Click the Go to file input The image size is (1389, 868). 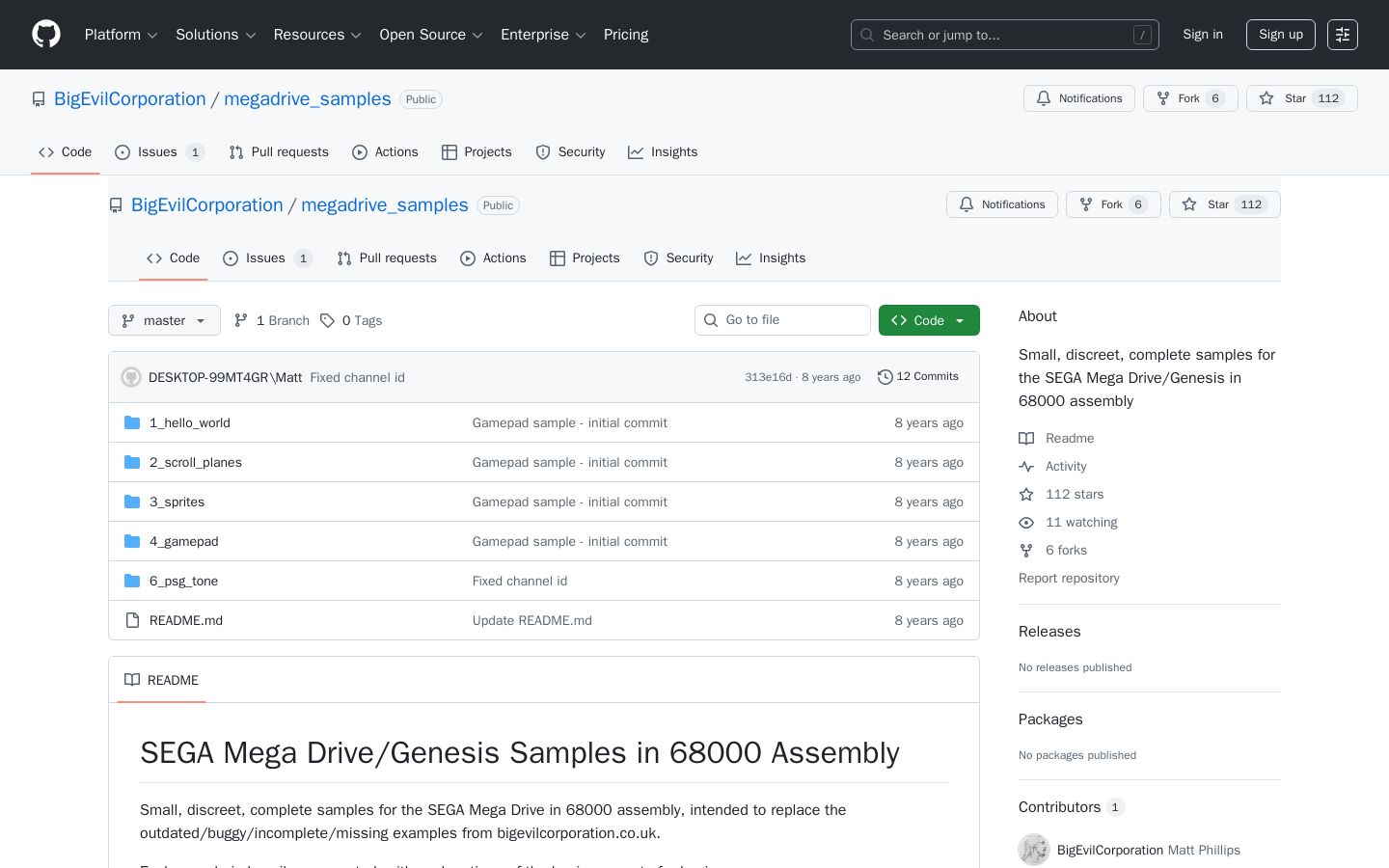point(782,320)
